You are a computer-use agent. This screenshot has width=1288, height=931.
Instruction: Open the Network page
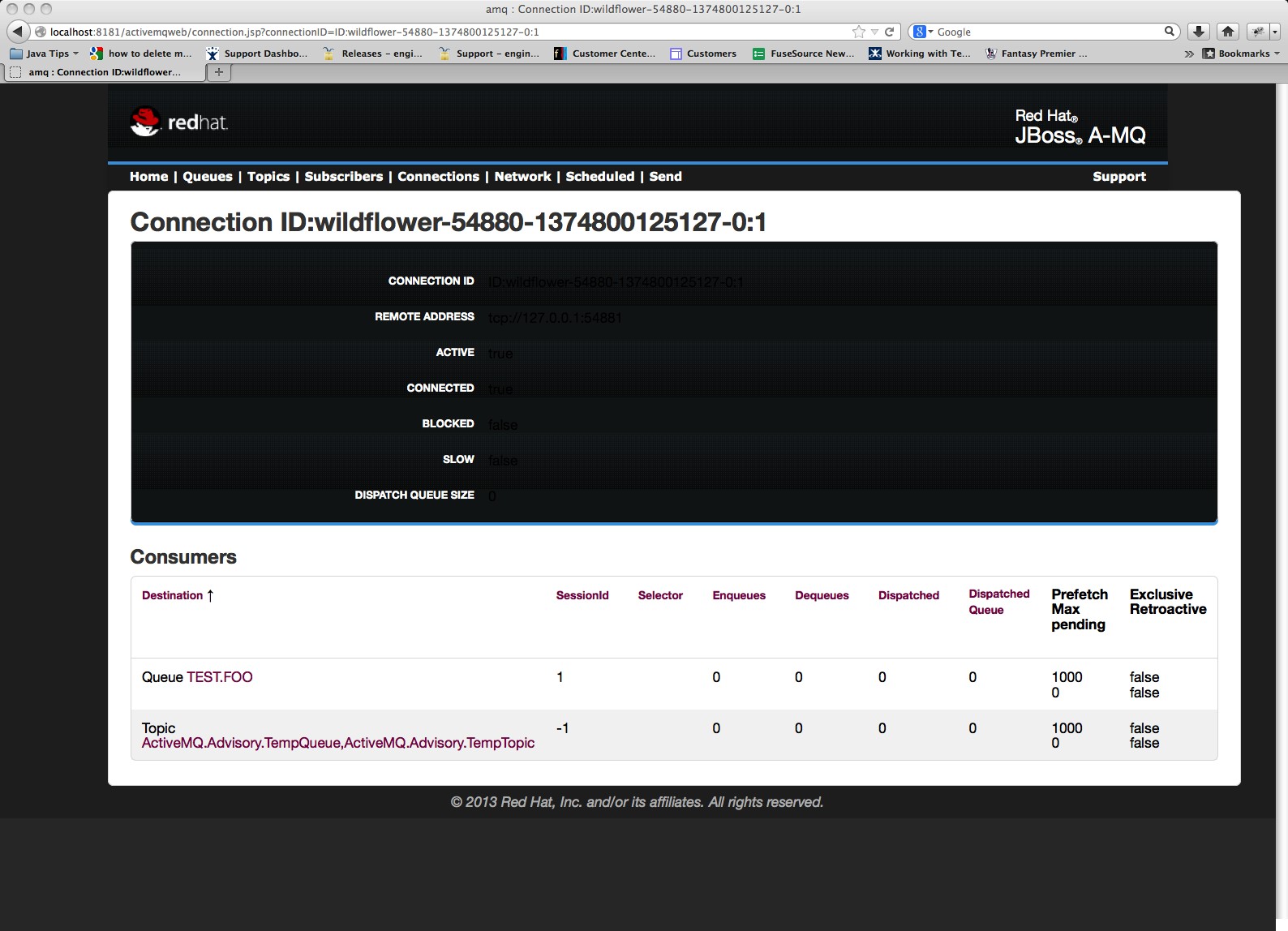click(522, 177)
